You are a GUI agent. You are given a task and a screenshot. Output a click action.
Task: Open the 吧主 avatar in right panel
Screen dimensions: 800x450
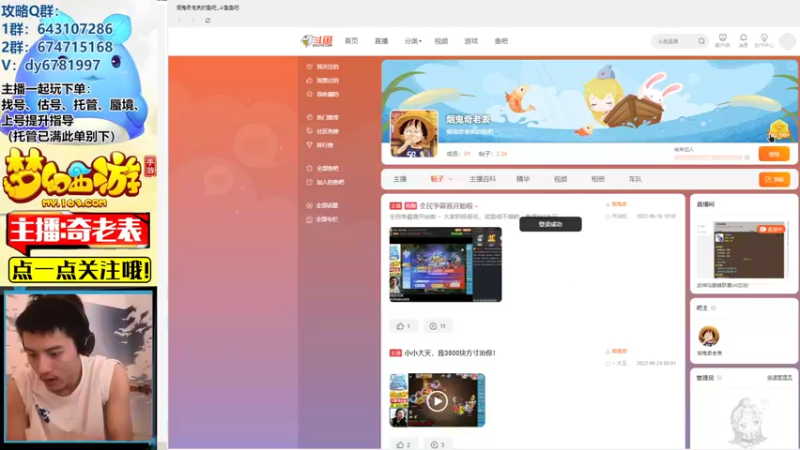[709, 336]
